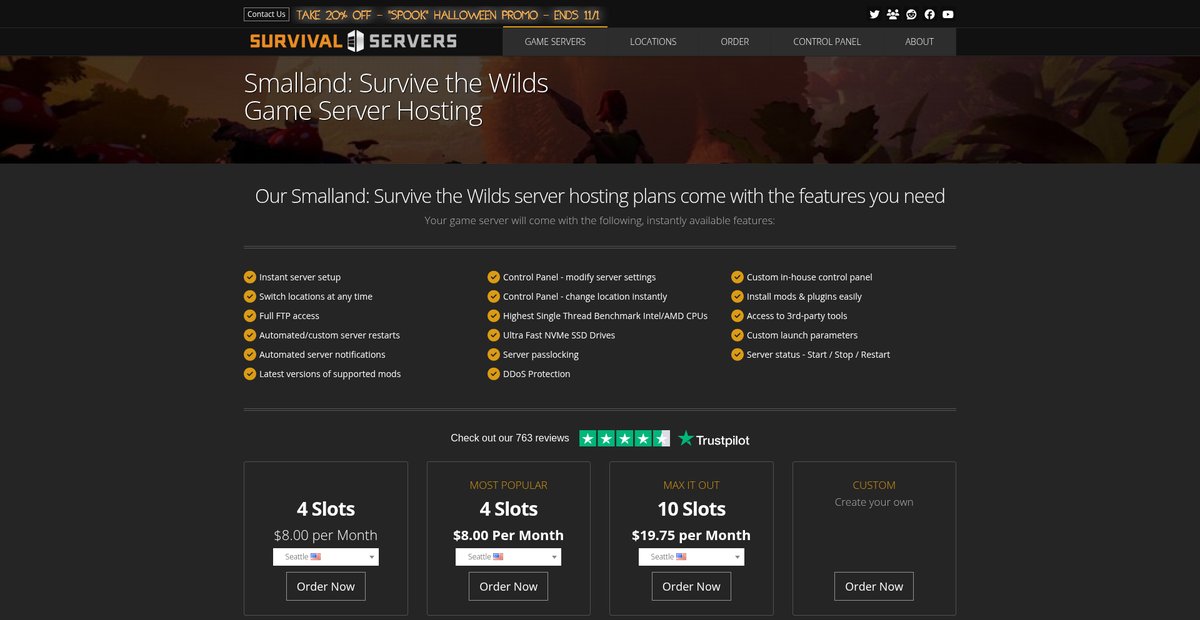Image resolution: width=1200 pixels, height=620 pixels.
Task: Order Now in the Most Popular card
Action: (x=508, y=586)
